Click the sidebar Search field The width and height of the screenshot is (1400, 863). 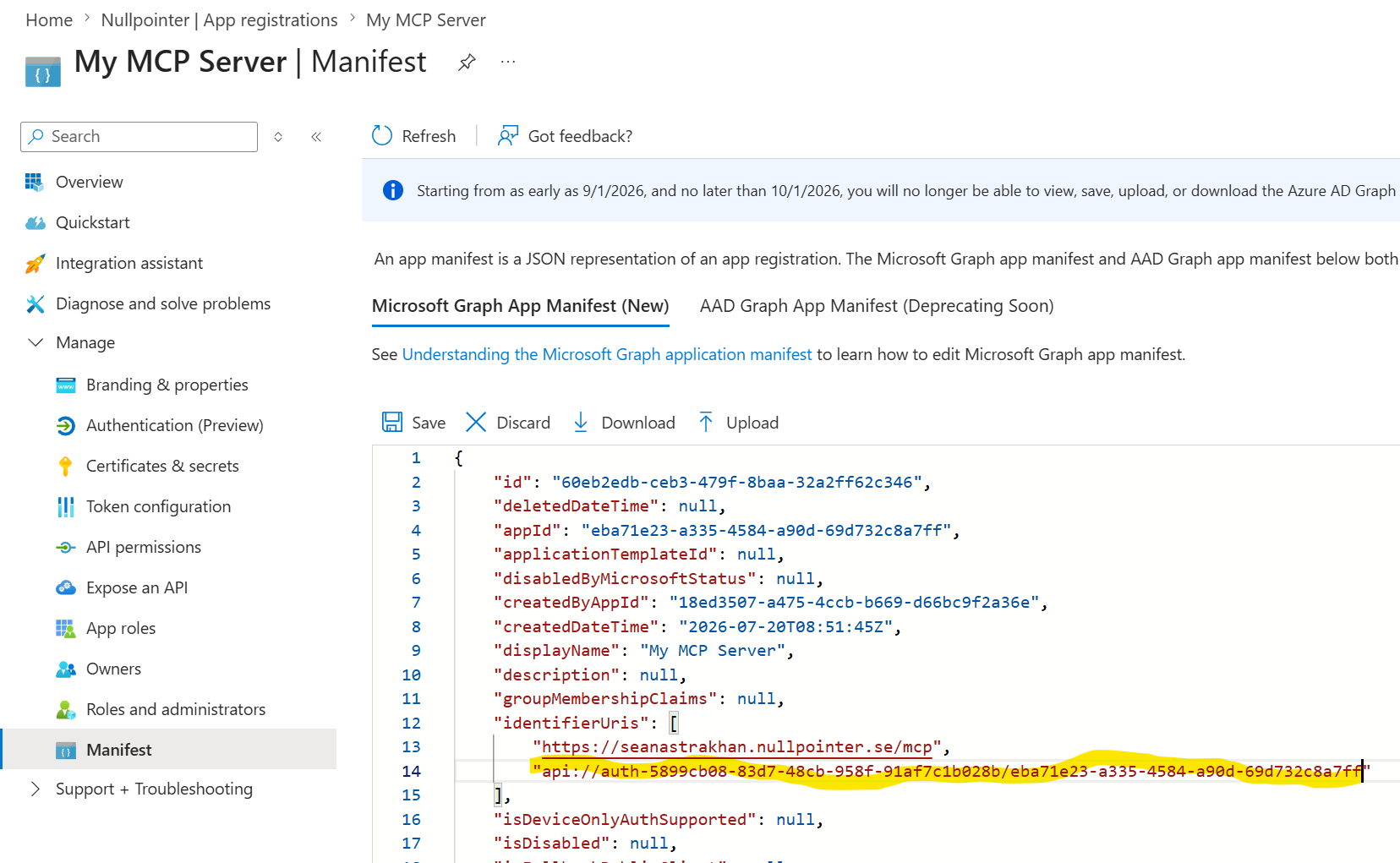coord(139,137)
